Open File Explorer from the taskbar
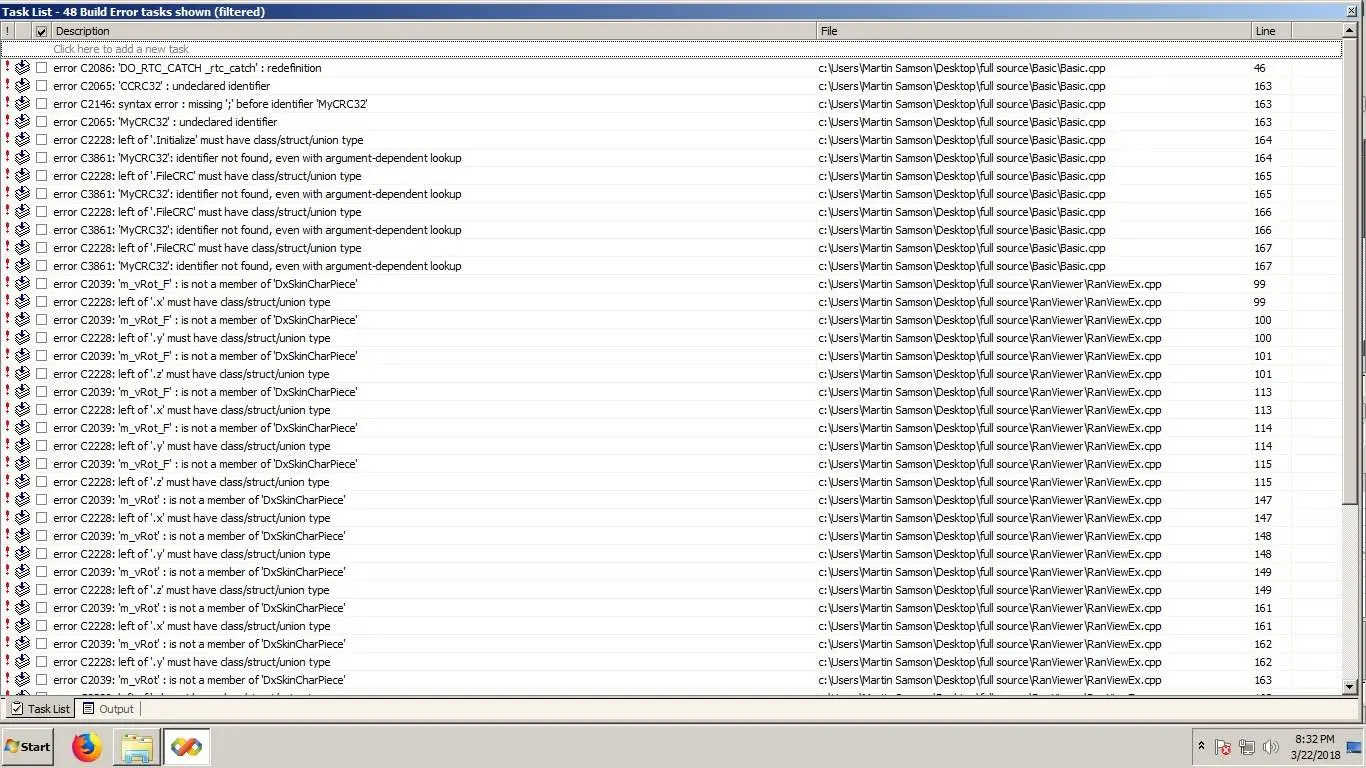Screen dimensions: 1366x768 (x=137, y=747)
